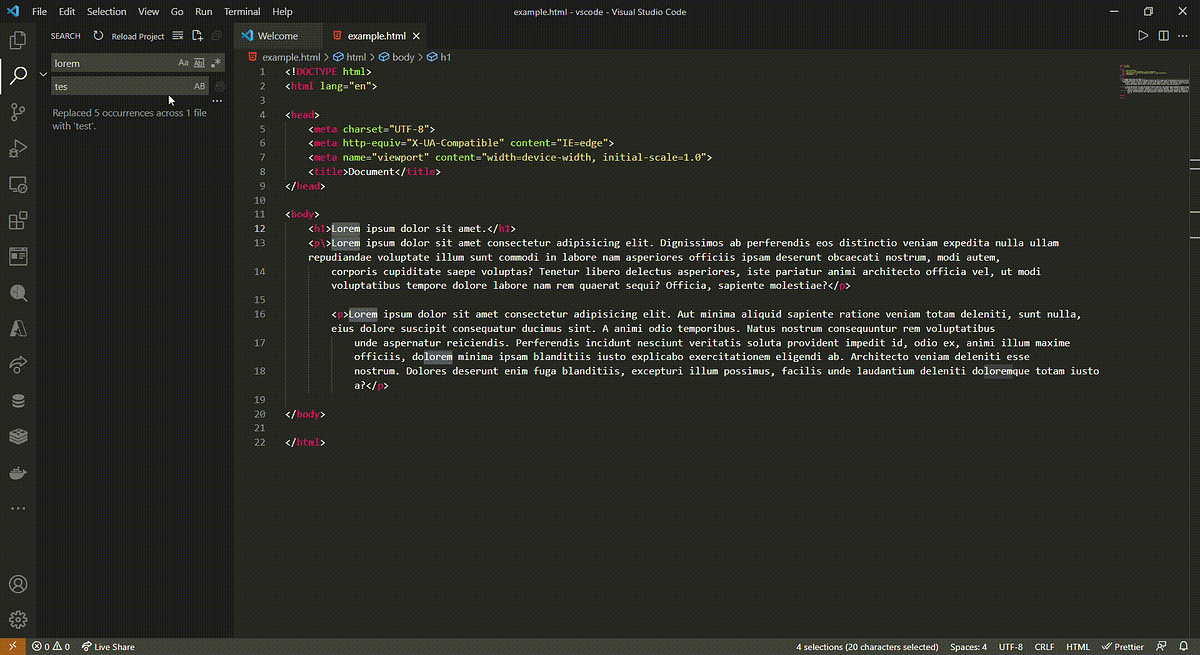
Task: Refresh the search results
Action: point(98,36)
